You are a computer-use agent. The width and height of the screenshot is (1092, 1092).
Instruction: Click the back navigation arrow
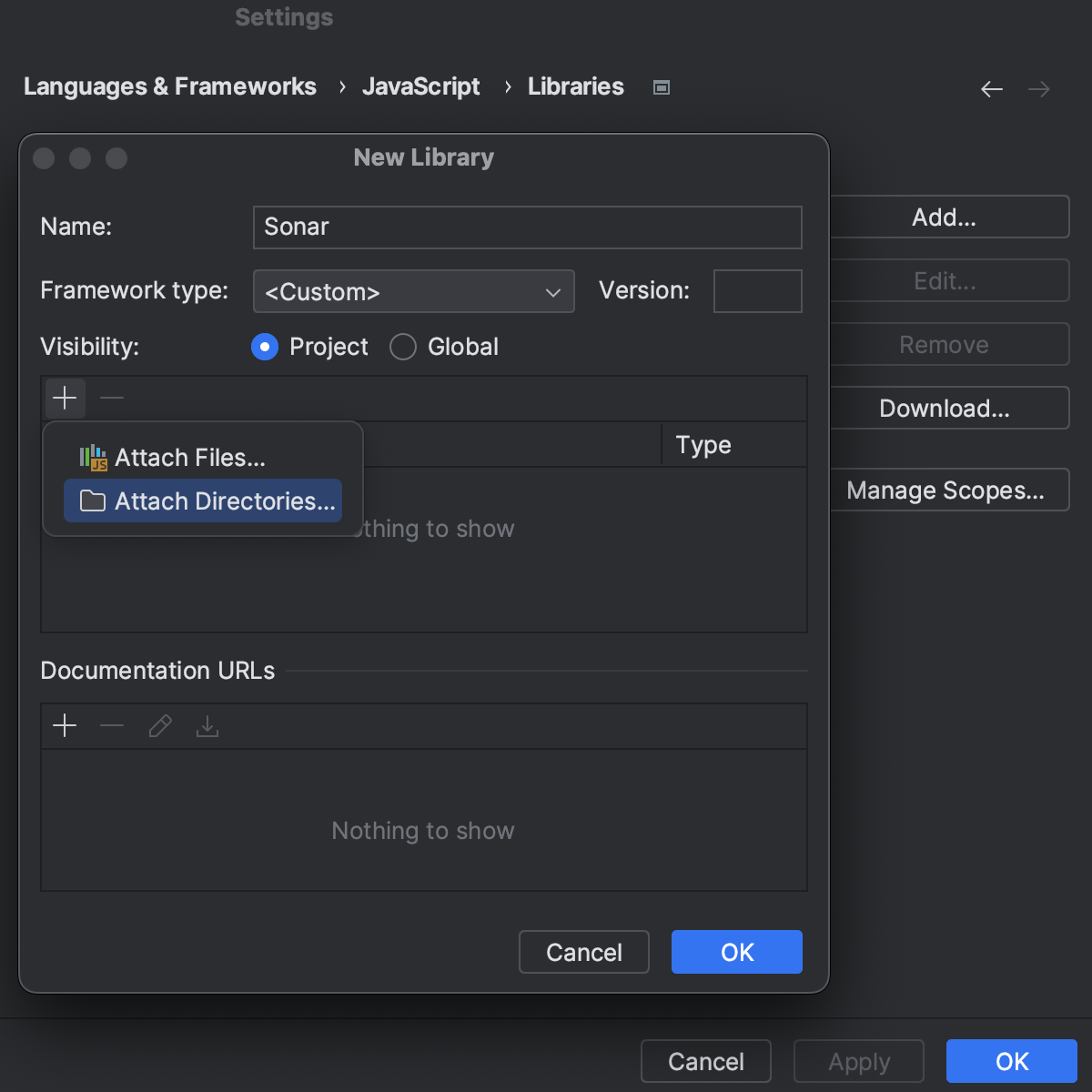[992, 88]
